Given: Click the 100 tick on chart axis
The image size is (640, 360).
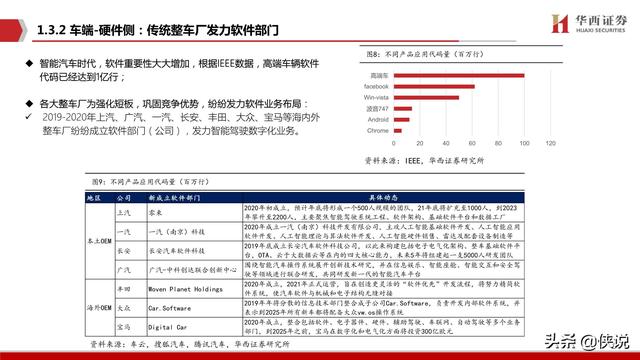Looking at the screenshot, I should (x=524, y=143).
